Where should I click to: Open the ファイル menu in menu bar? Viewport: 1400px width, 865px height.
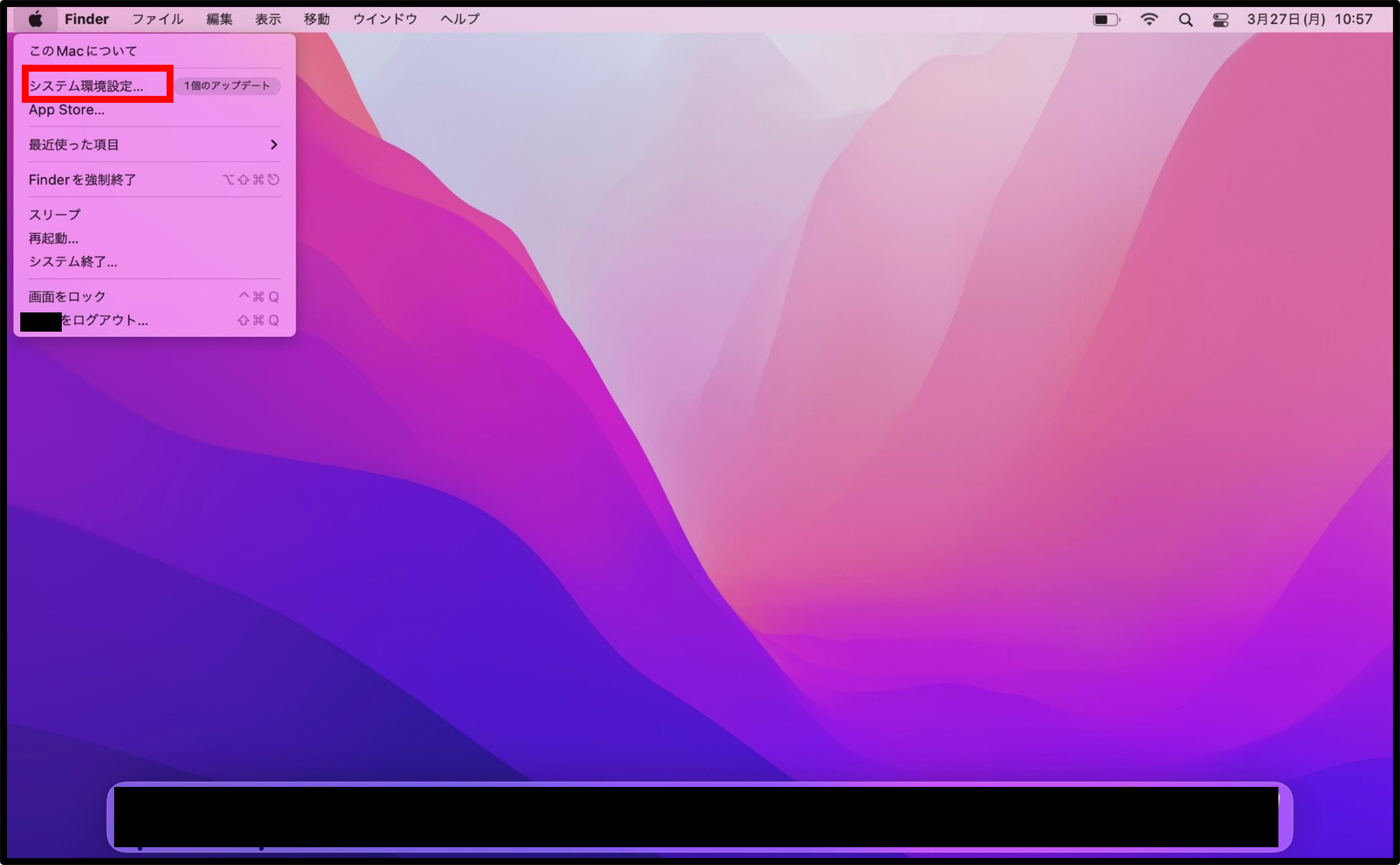point(157,19)
